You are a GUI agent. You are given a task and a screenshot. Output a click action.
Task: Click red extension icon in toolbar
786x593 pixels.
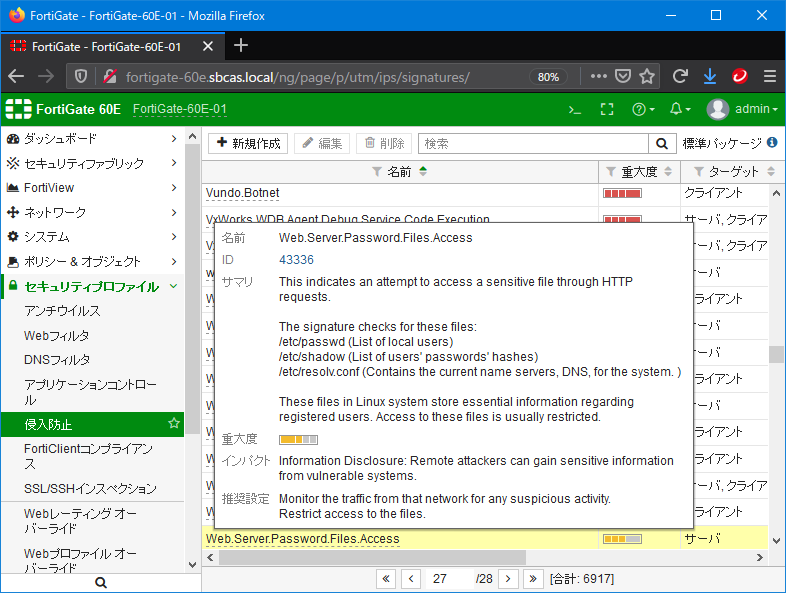[x=740, y=77]
